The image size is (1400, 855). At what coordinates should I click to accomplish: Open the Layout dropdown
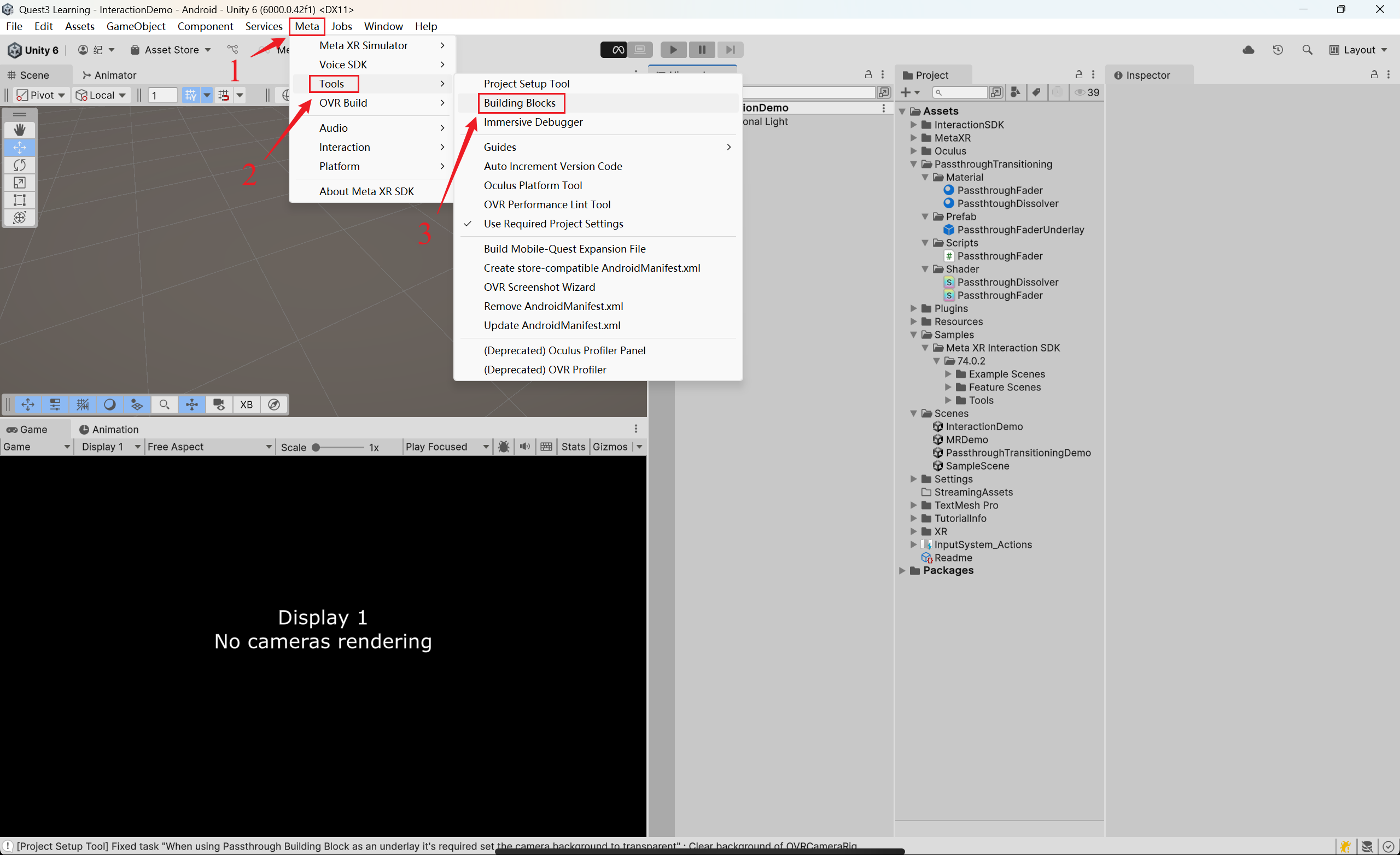point(1358,50)
